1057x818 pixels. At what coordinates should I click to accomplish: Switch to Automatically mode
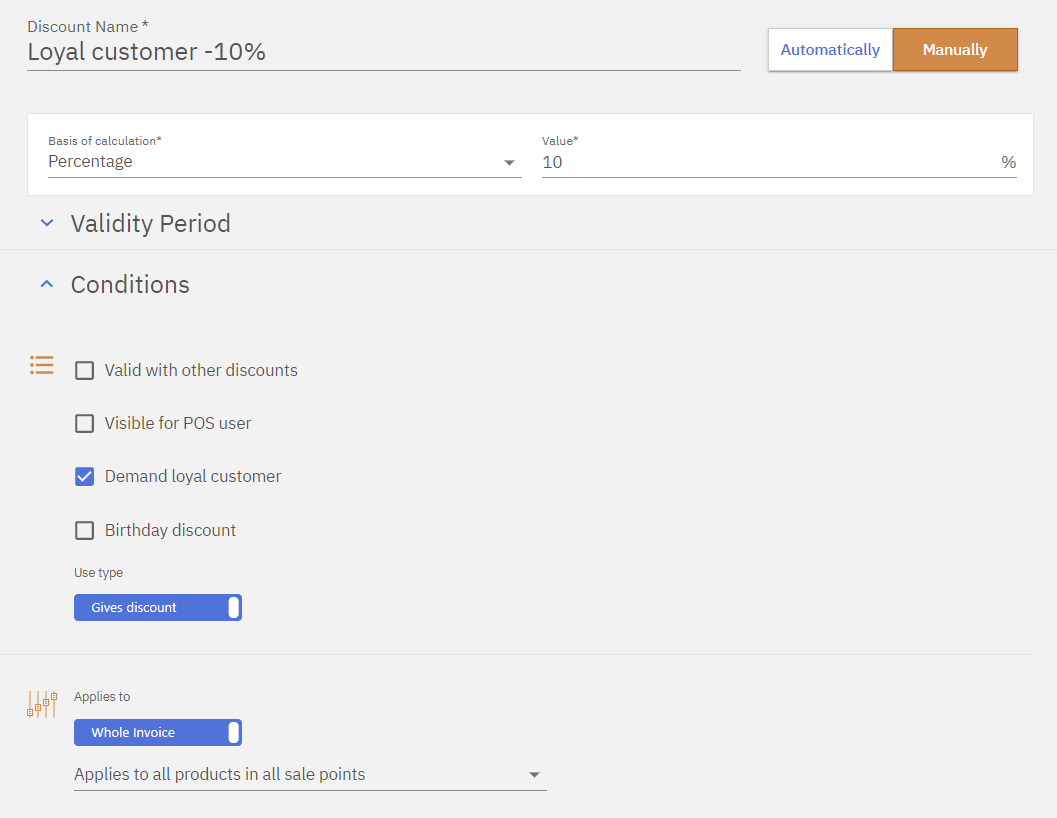coord(830,50)
